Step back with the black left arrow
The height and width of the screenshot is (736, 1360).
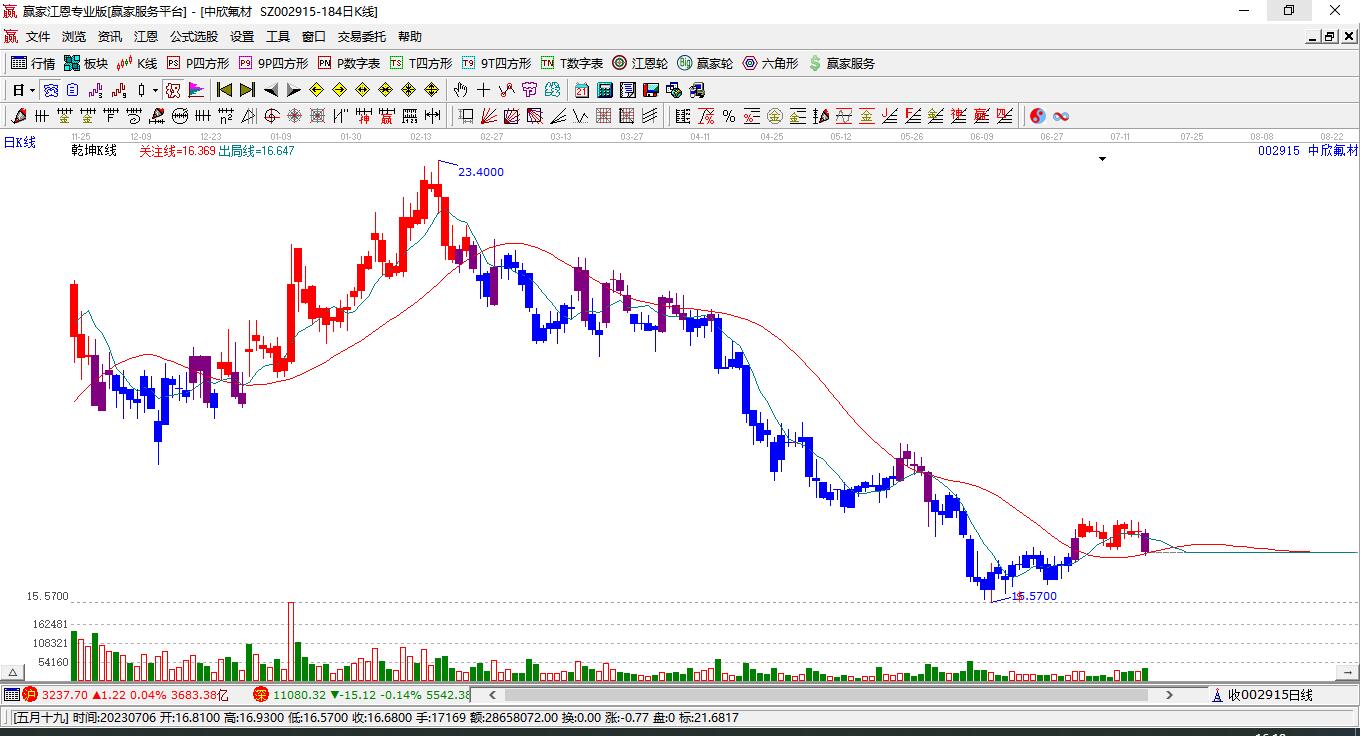(x=271, y=90)
